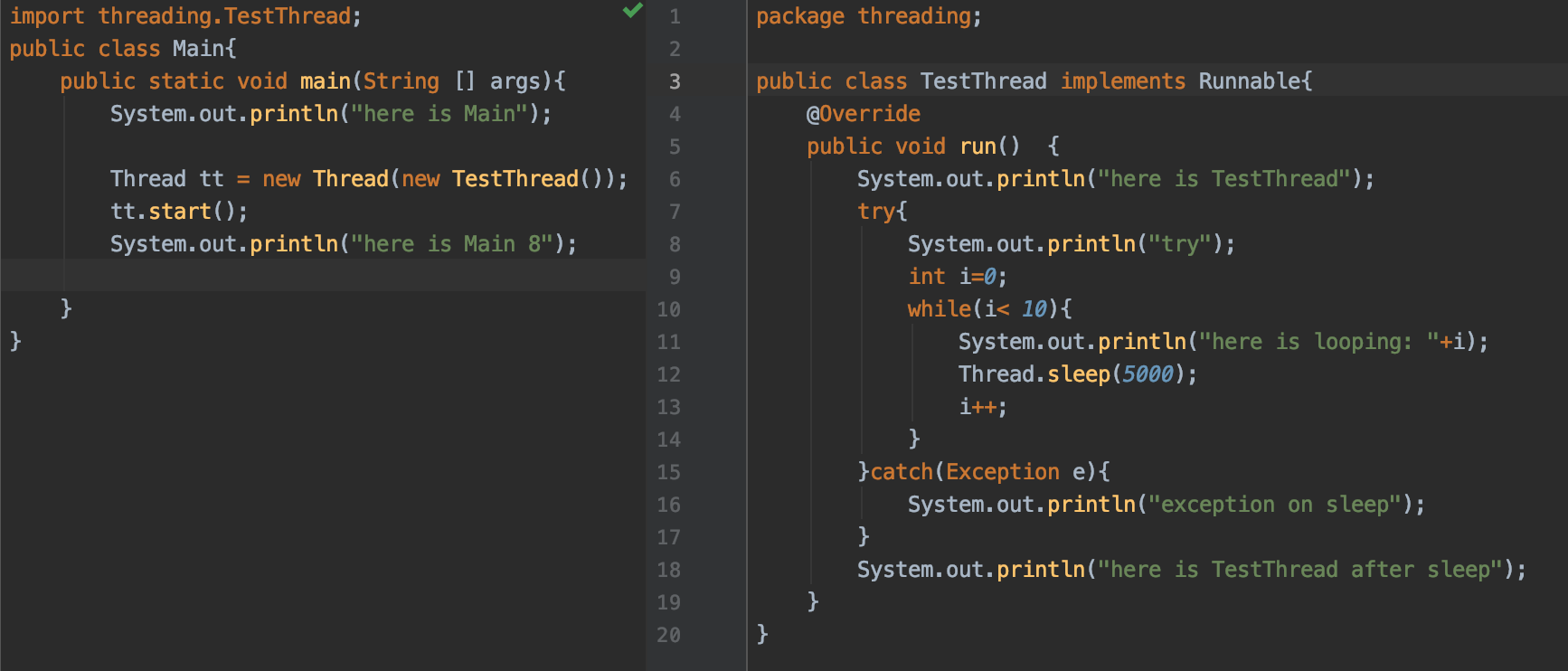Screen dimensions: 1568x671
Task: Click the main(String [] args) method signature
Action: [x=313, y=81]
